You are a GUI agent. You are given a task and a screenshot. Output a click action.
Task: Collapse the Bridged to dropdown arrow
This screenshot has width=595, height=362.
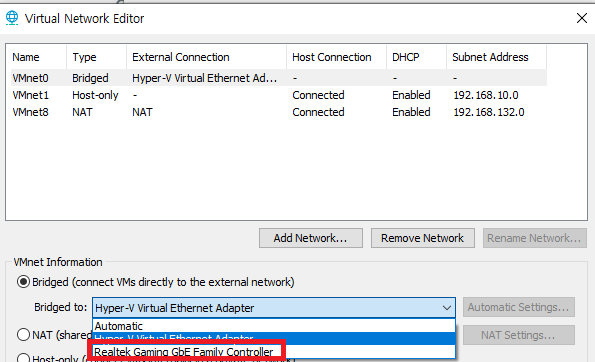click(x=447, y=308)
